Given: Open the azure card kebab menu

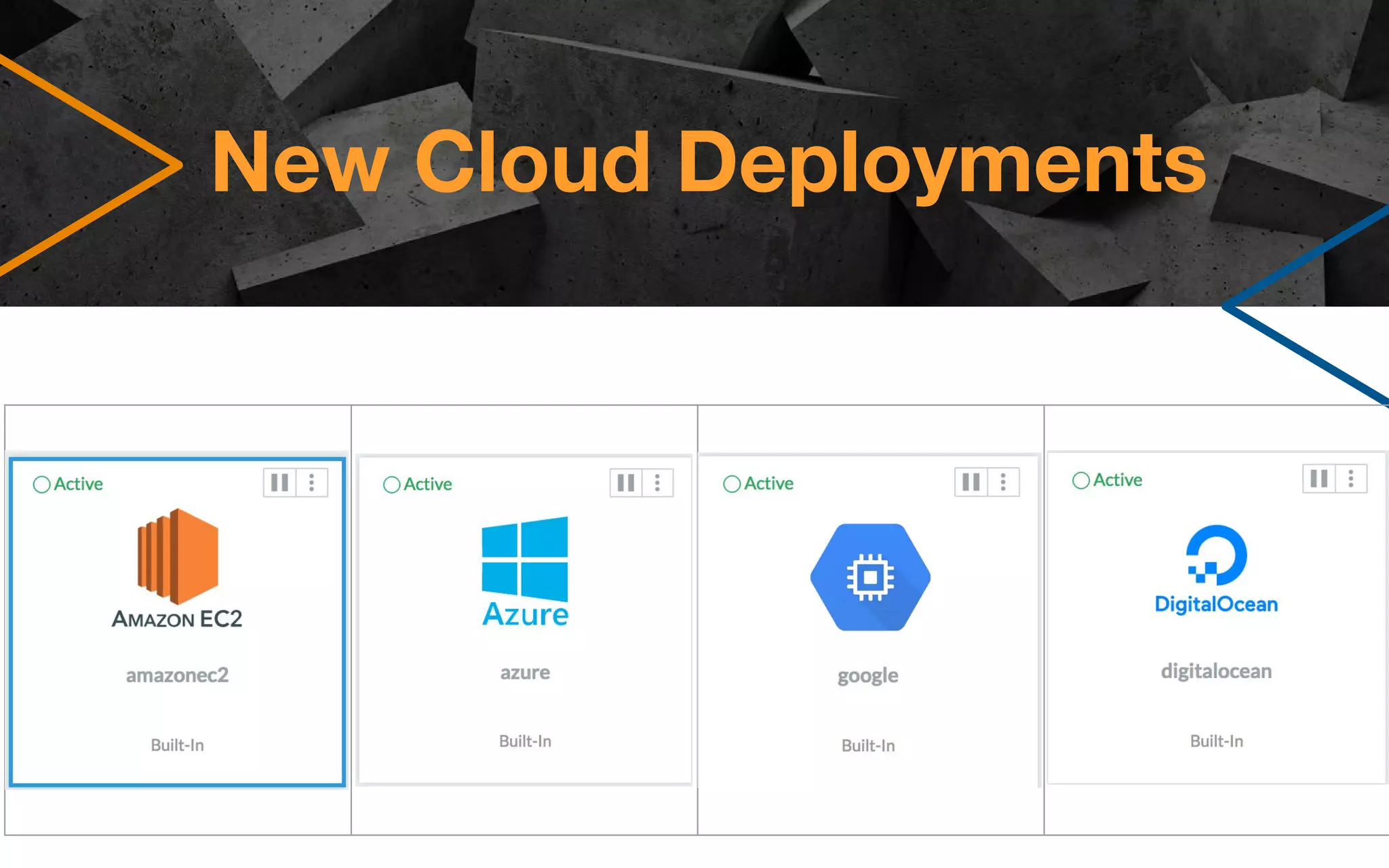Looking at the screenshot, I should 657,483.
